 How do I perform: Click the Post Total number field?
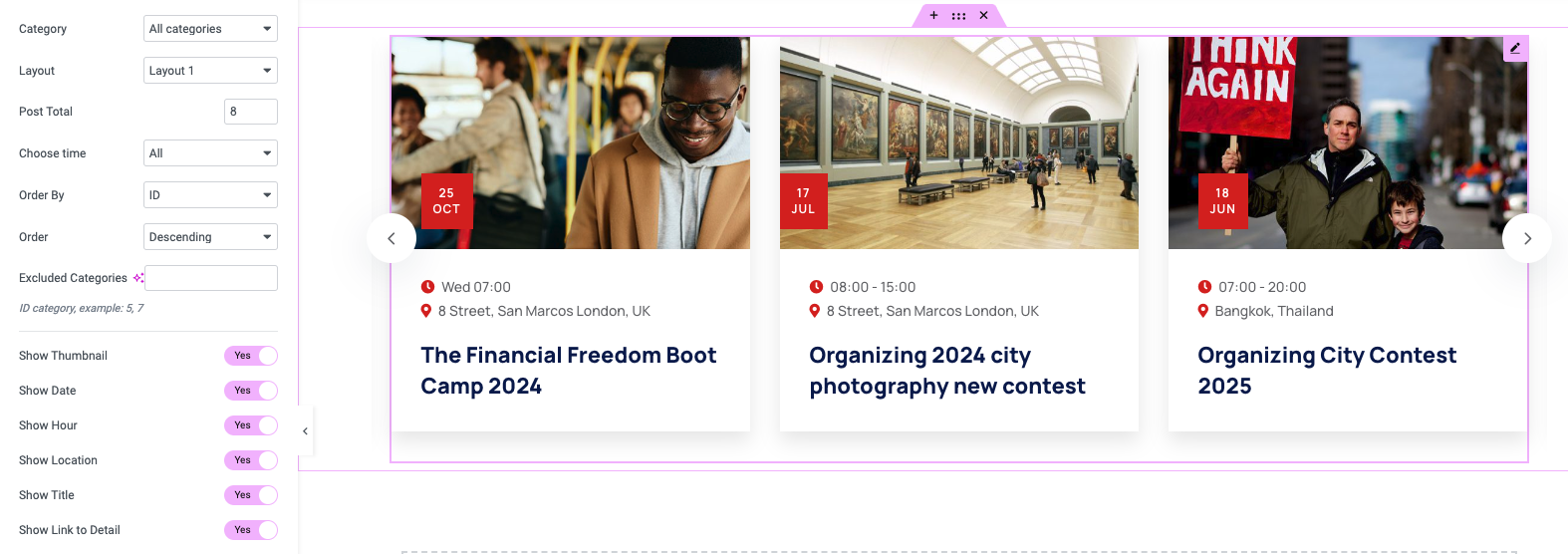tap(250, 112)
